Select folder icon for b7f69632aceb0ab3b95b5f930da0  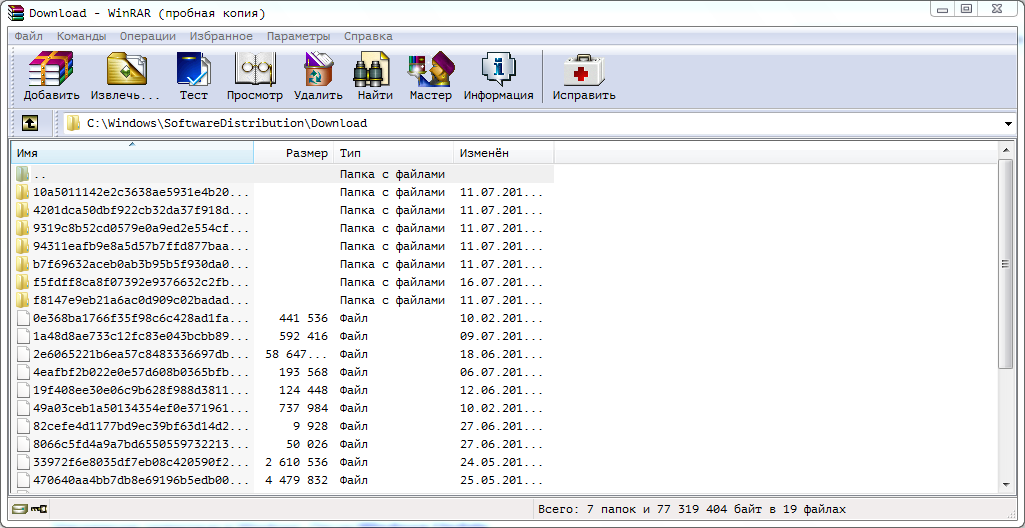(x=23, y=265)
